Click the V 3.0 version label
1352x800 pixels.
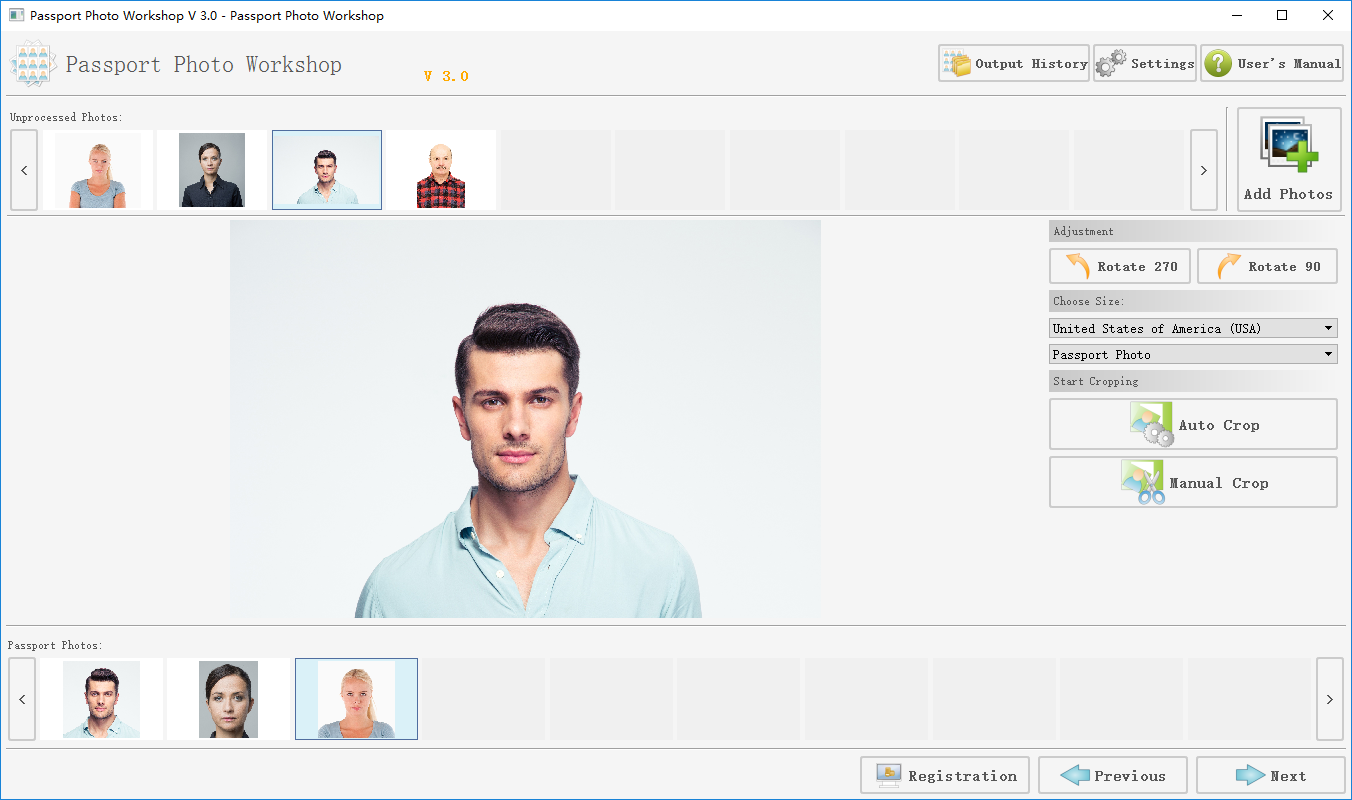coord(446,76)
